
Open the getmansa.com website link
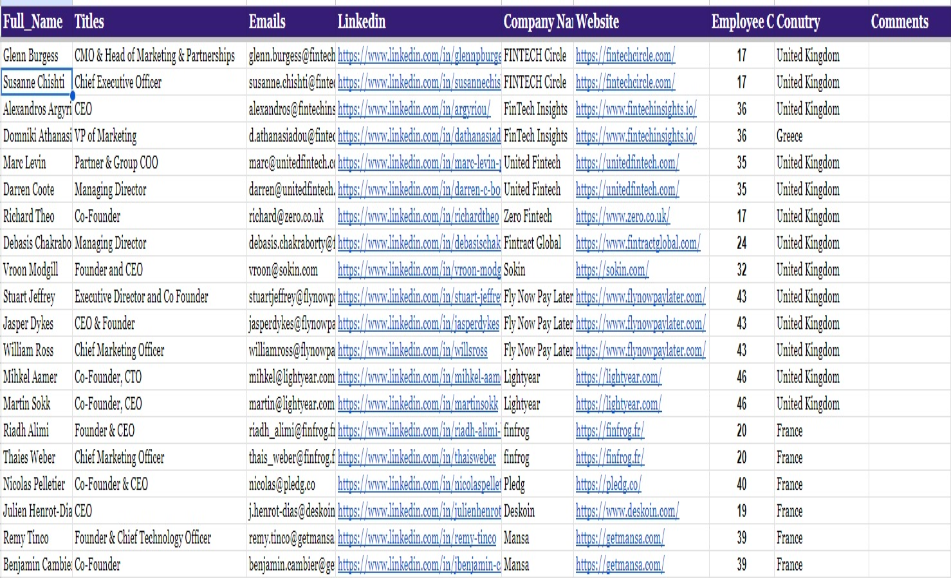621,538
